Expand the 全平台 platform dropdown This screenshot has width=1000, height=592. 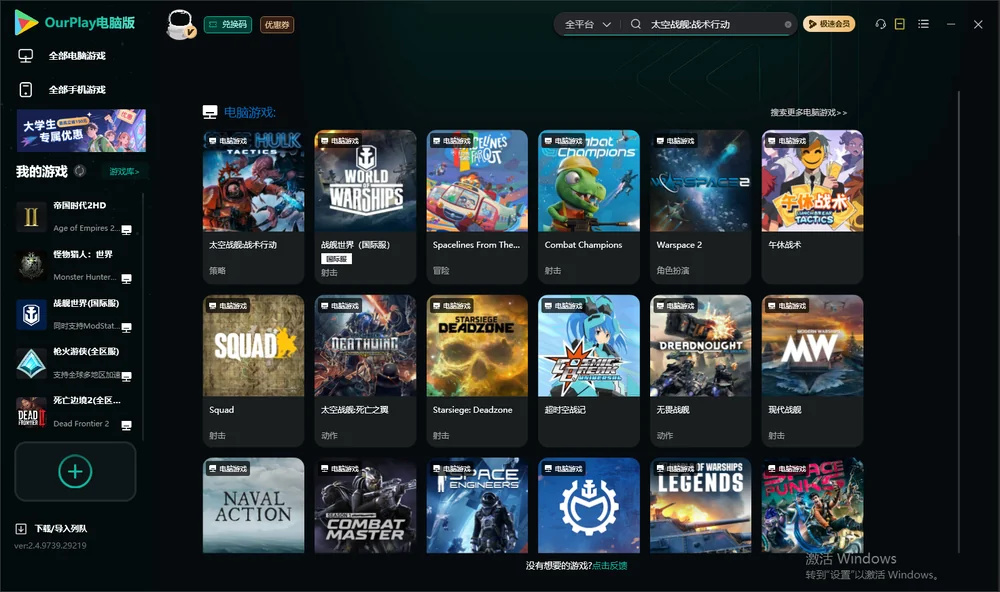point(587,24)
